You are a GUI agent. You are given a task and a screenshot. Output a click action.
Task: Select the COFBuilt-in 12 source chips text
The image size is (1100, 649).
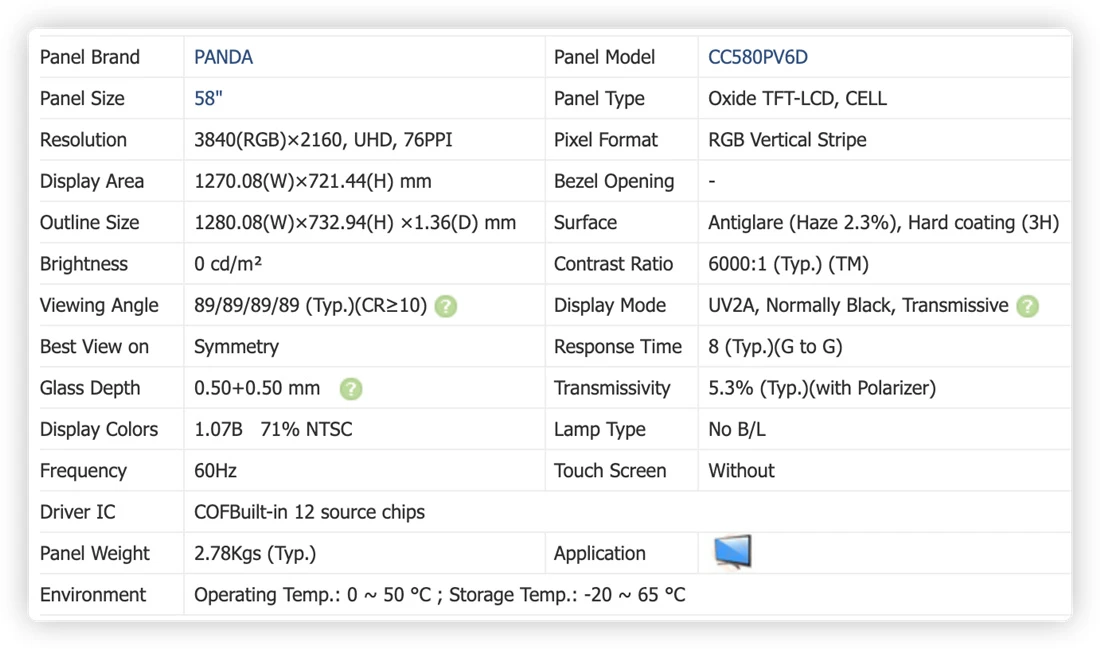(x=309, y=512)
